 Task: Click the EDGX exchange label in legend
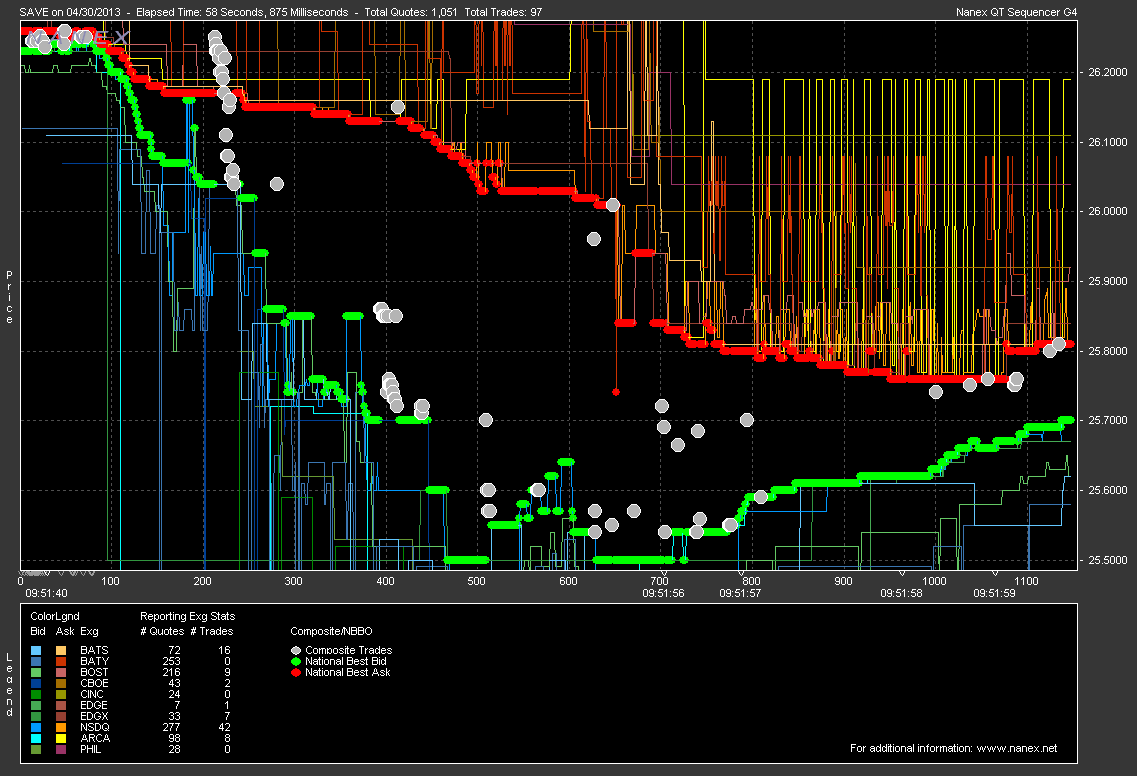[94, 716]
